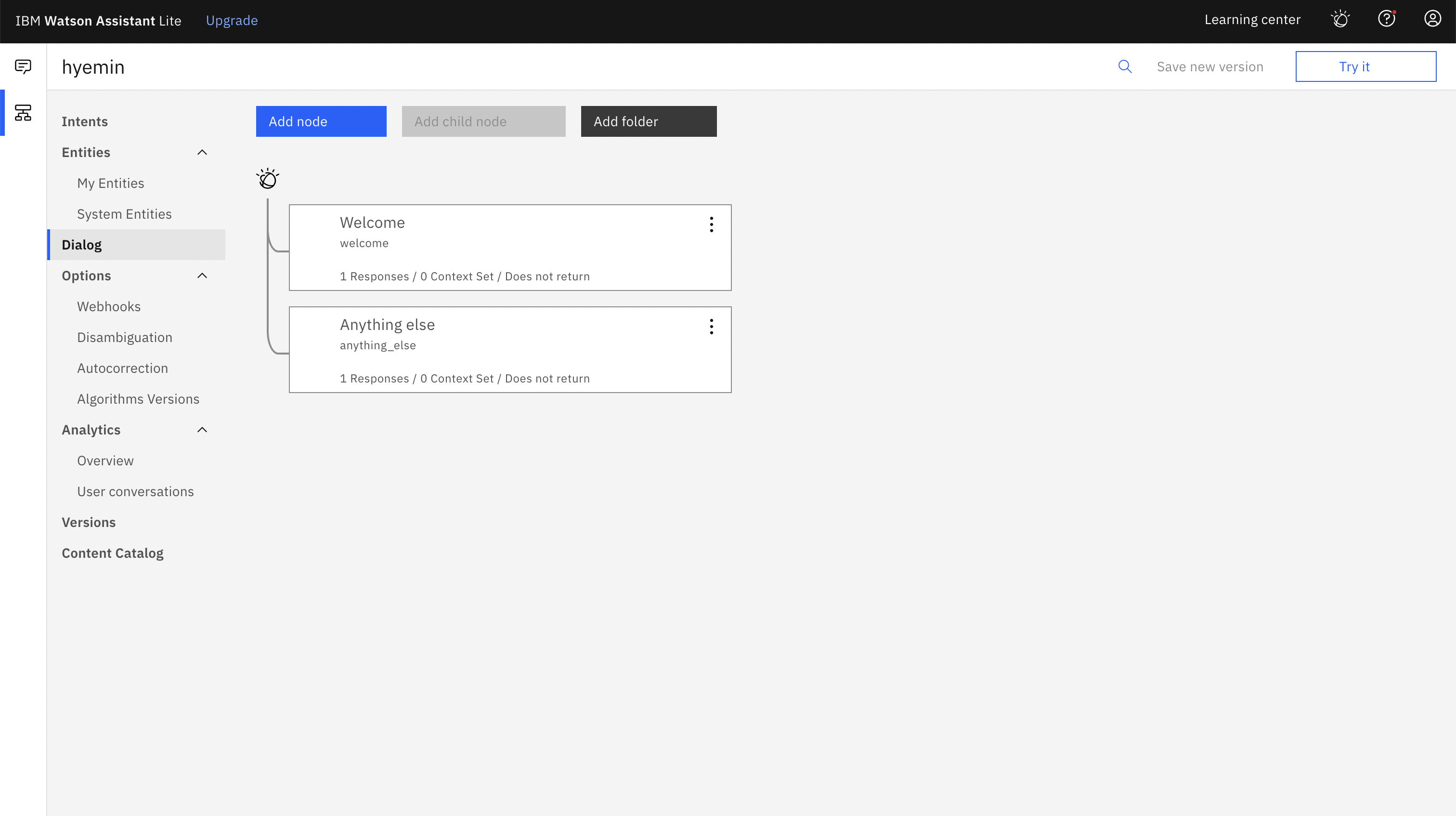1456x816 pixels.
Task: Click the Upgrade link
Action: (x=231, y=20)
